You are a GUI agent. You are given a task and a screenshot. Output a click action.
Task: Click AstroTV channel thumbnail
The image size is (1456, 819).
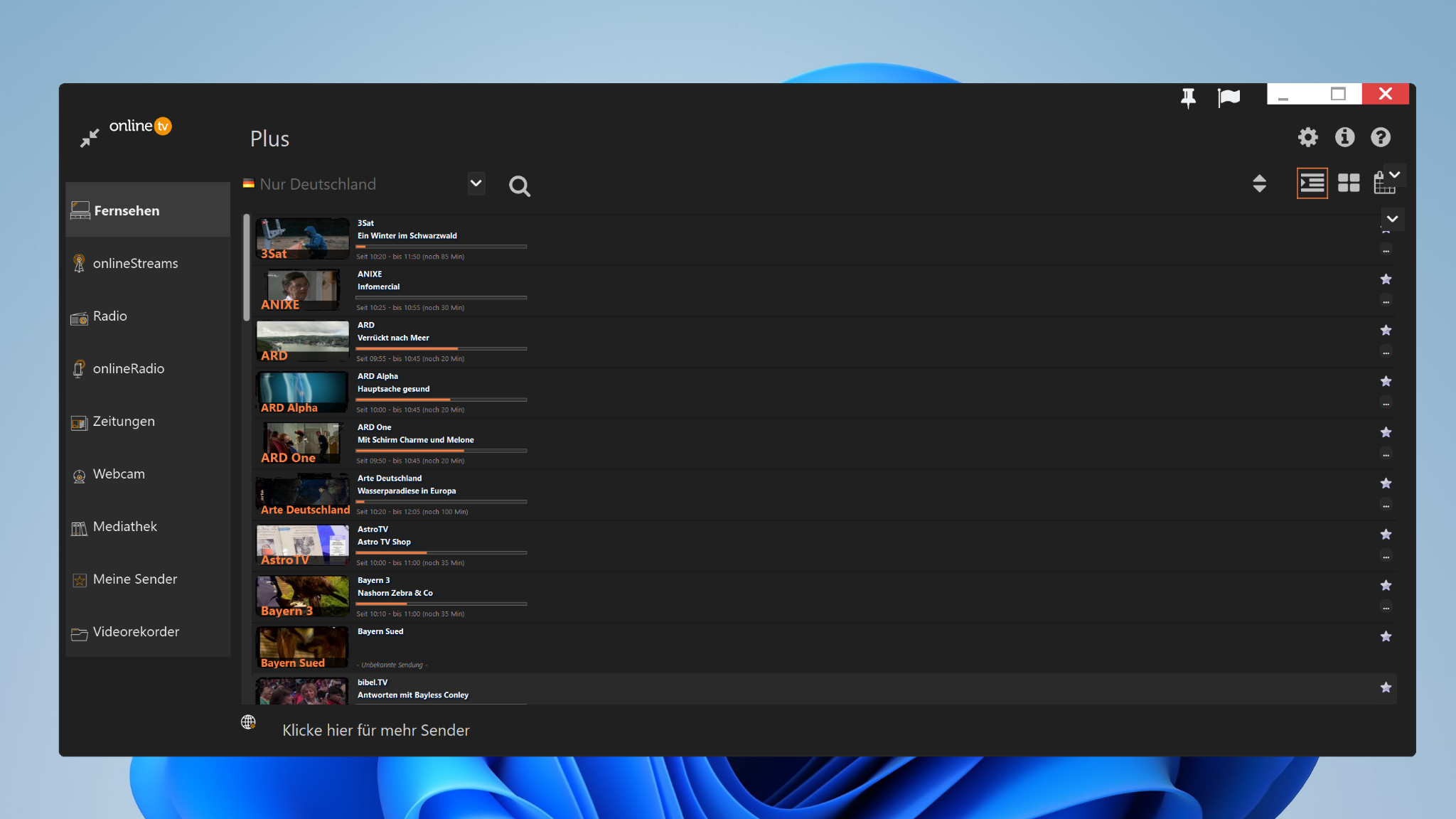[x=303, y=546]
